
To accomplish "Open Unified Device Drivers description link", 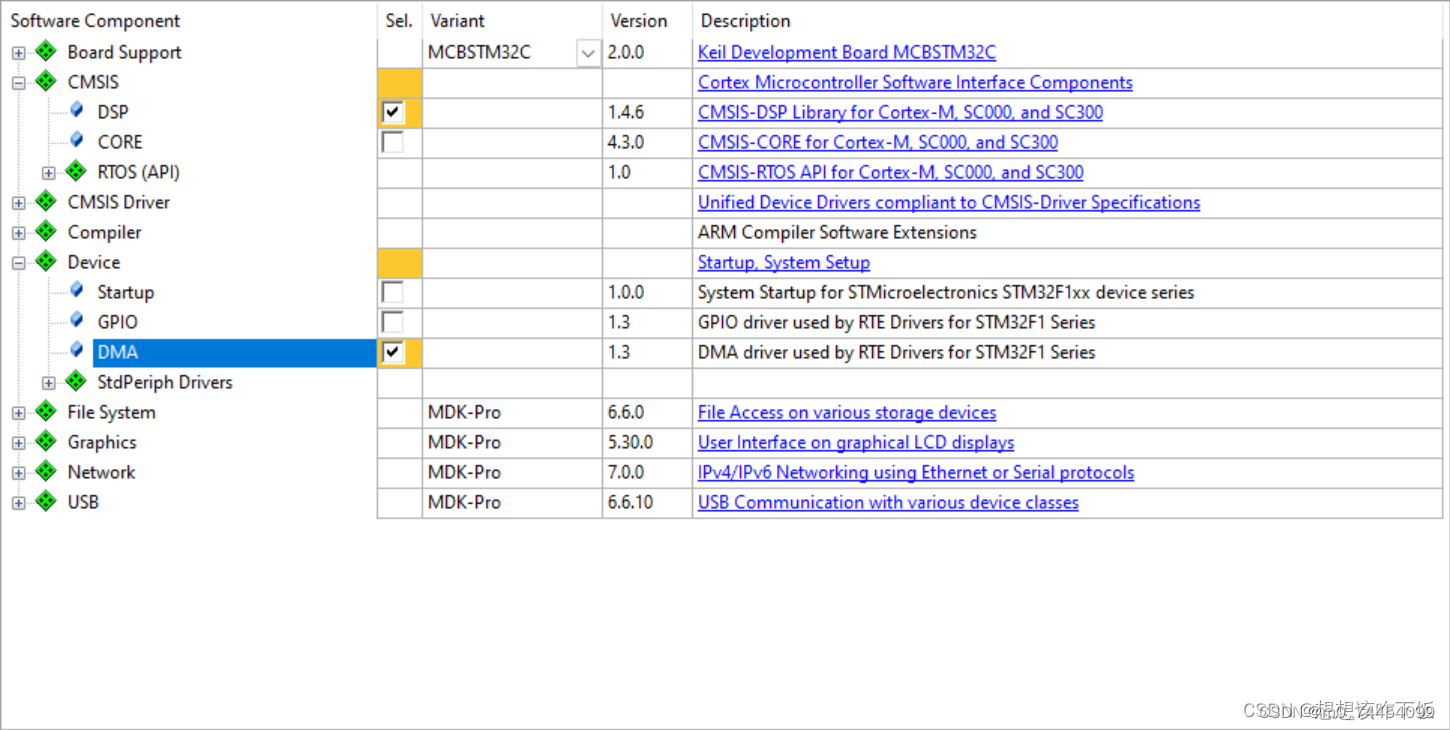I will coord(949,202).
